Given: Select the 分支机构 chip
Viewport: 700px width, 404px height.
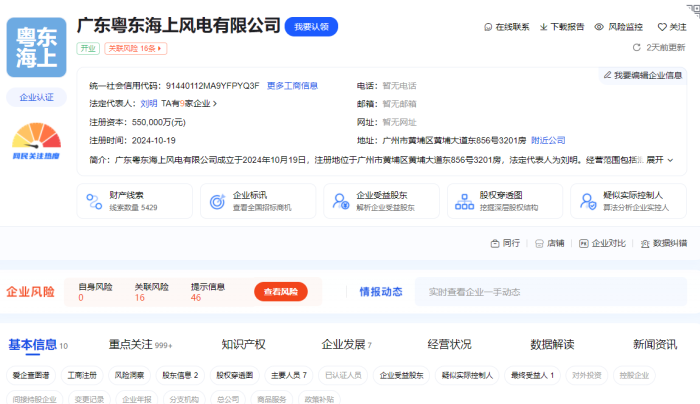Looking at the screenshot, I should (184, 399).
